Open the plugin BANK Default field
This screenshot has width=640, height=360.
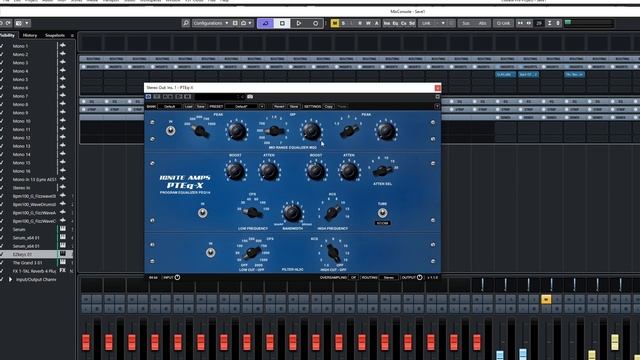[169, 107]
